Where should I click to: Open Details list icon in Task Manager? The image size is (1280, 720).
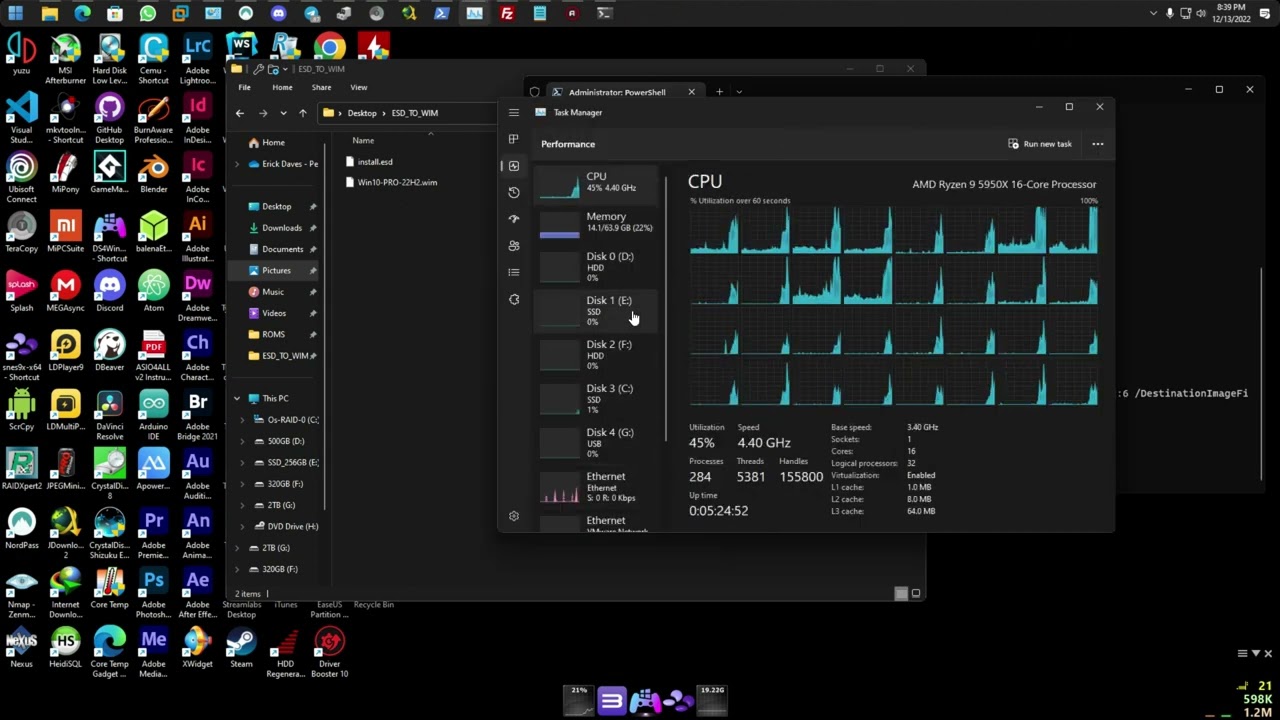pos(513,272)
